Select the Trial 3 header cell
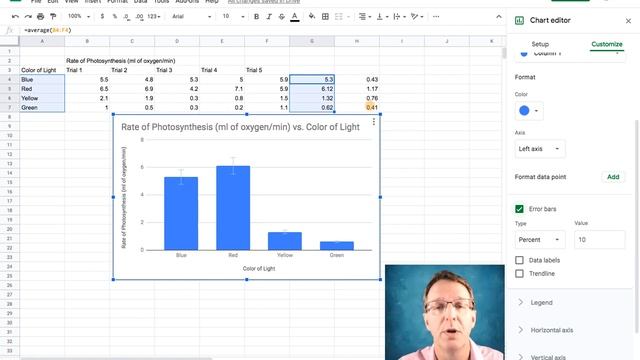 tap(177, 70)
